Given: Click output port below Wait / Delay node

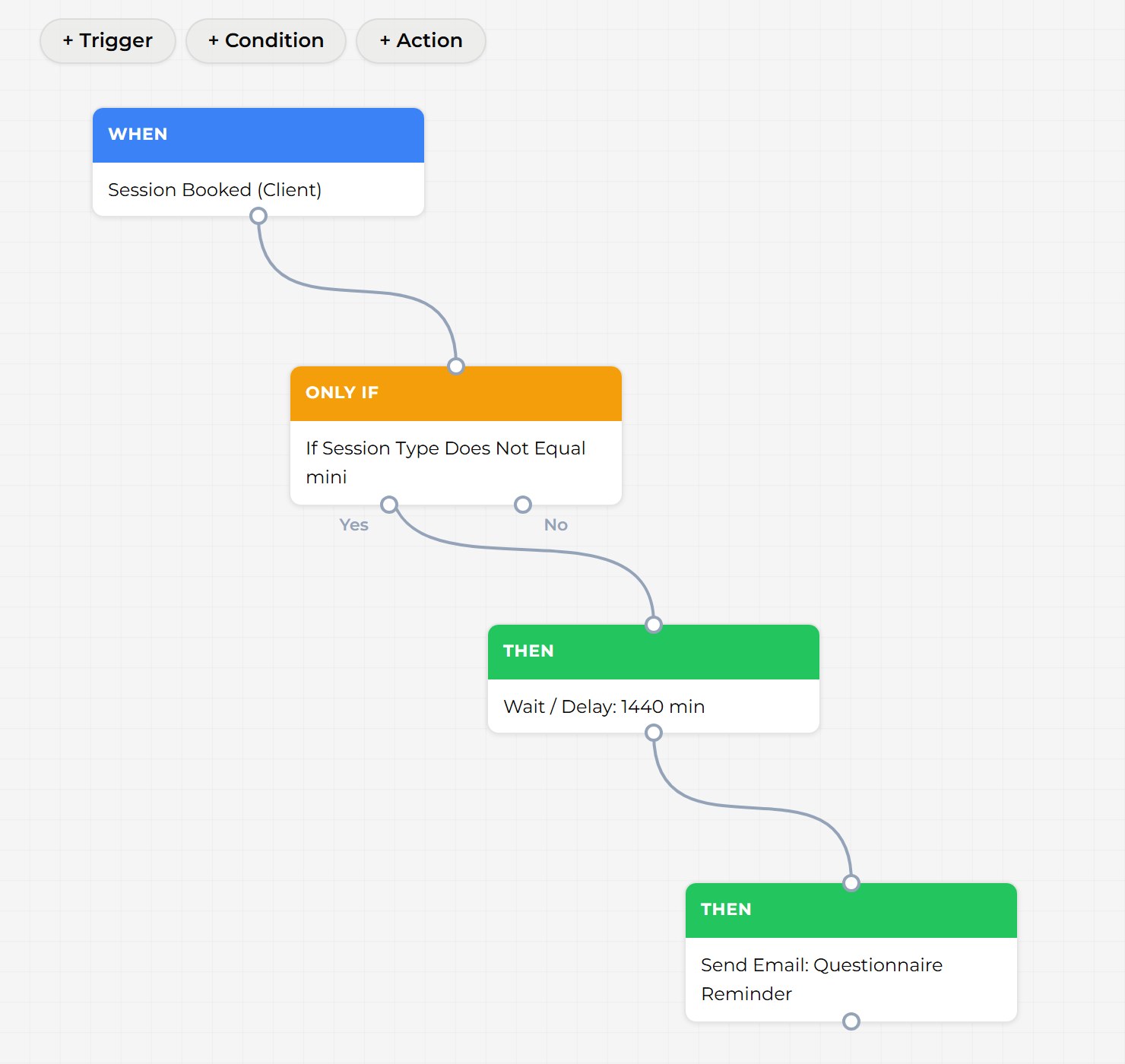Looking at the screenshot, I should point(654,733).
